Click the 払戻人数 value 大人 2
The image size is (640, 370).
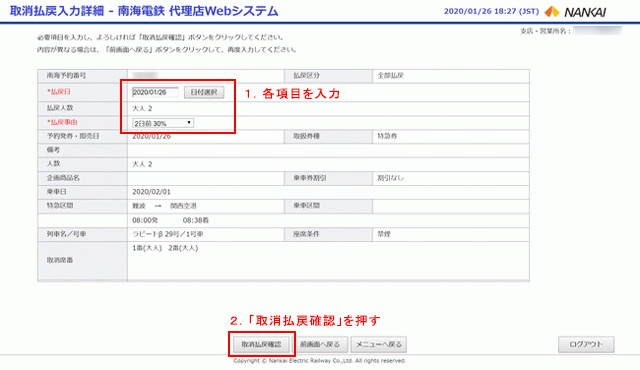coord(142,108)
